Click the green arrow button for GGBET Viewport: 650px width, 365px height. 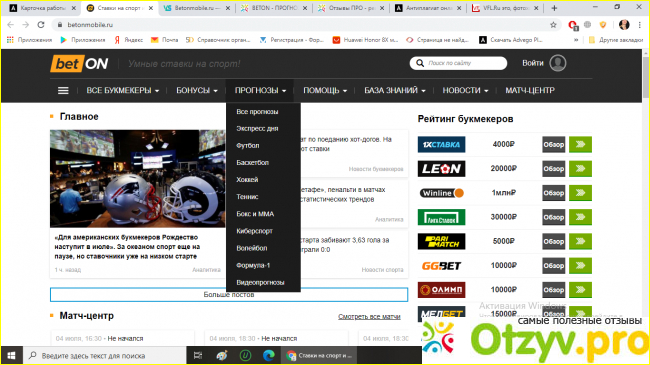[580, 265]
